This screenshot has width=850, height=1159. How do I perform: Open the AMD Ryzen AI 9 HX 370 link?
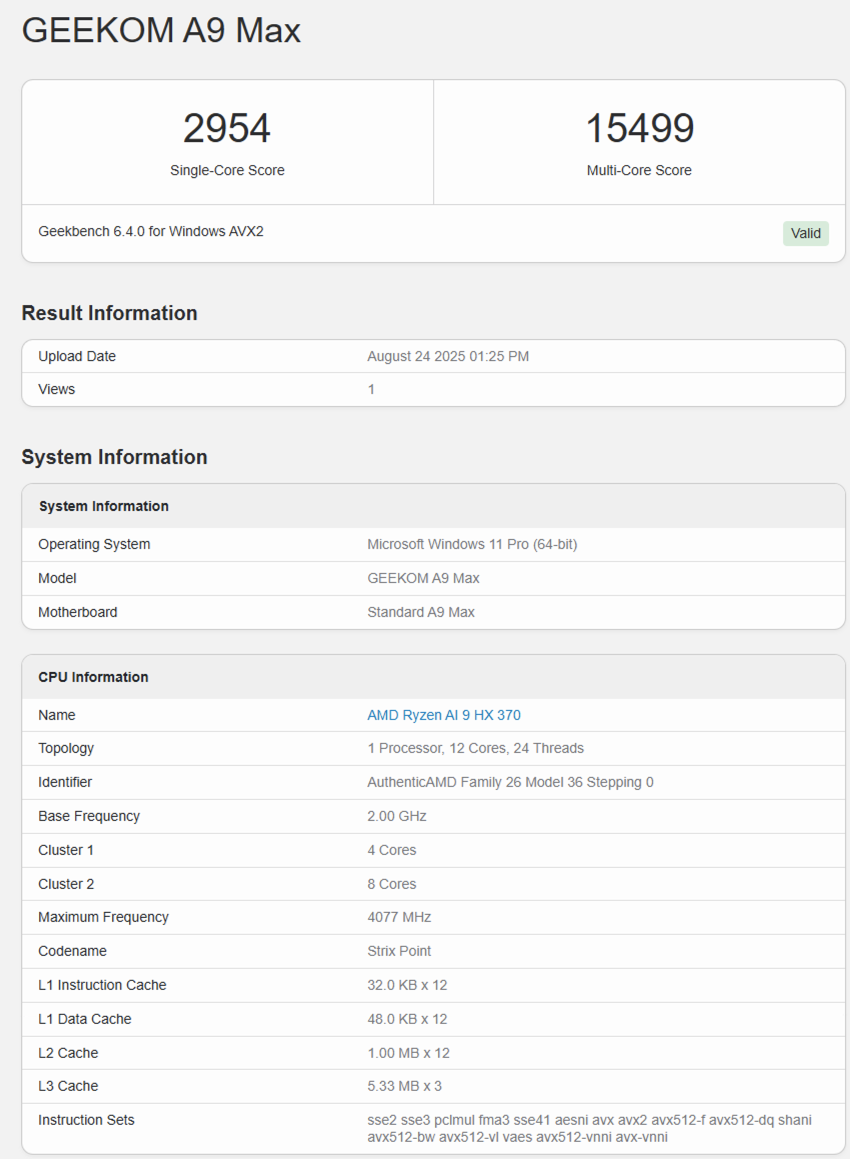coord(443,715)
